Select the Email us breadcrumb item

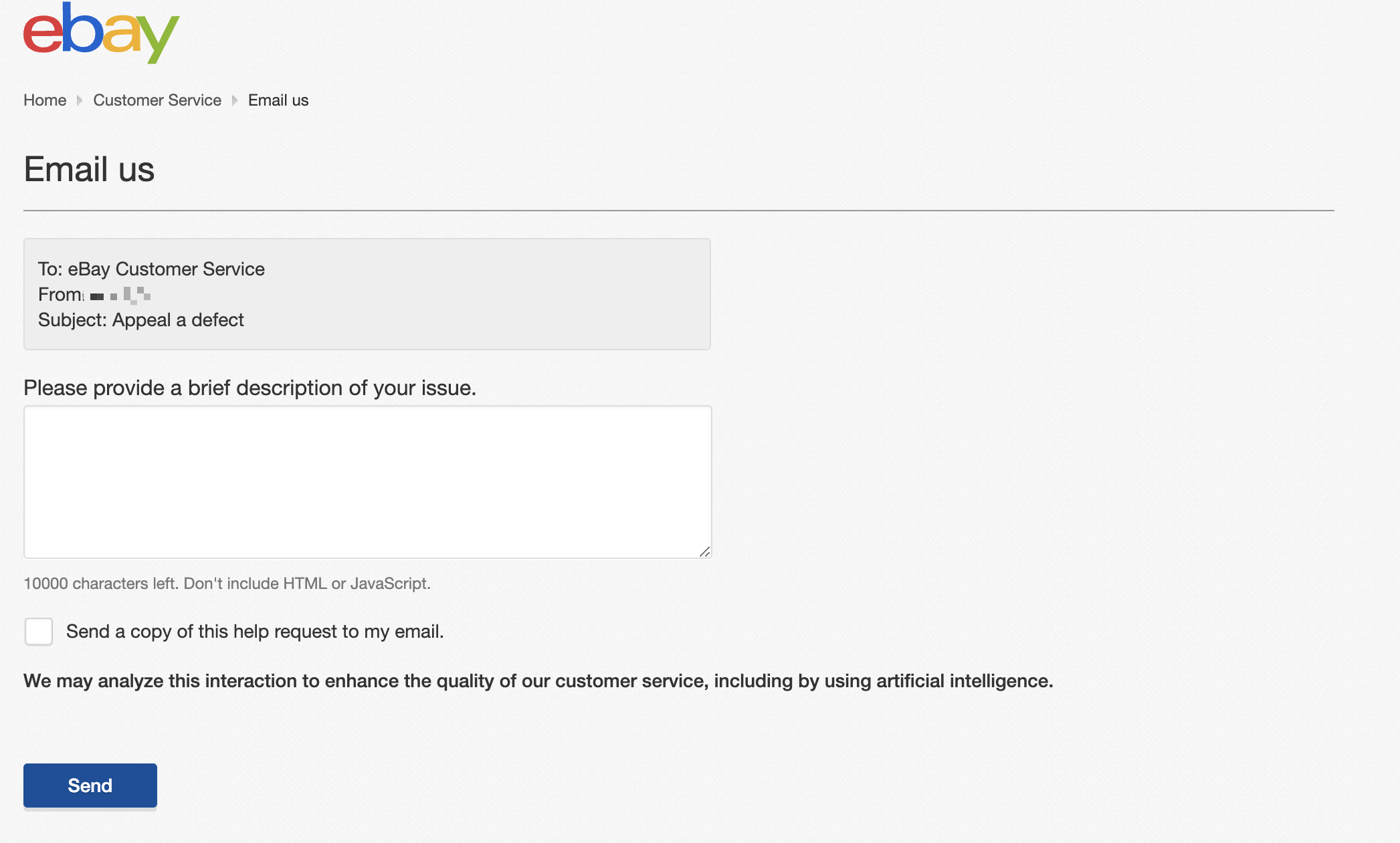click(278, 100)
